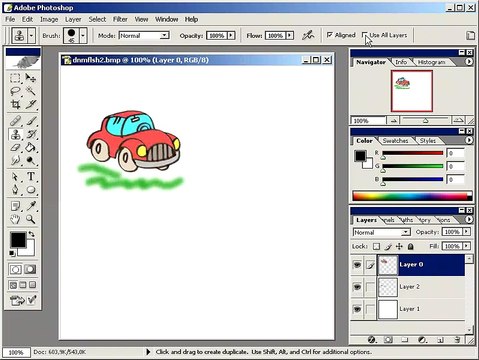
Task: Toggle the Airbrush option in options bar
Action: click(x=308, y=35)
